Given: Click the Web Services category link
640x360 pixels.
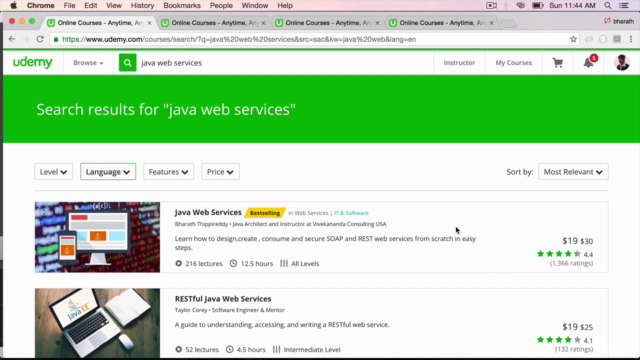Looking at the screenshot, I should pyautogui.click(x=311, y=213).
